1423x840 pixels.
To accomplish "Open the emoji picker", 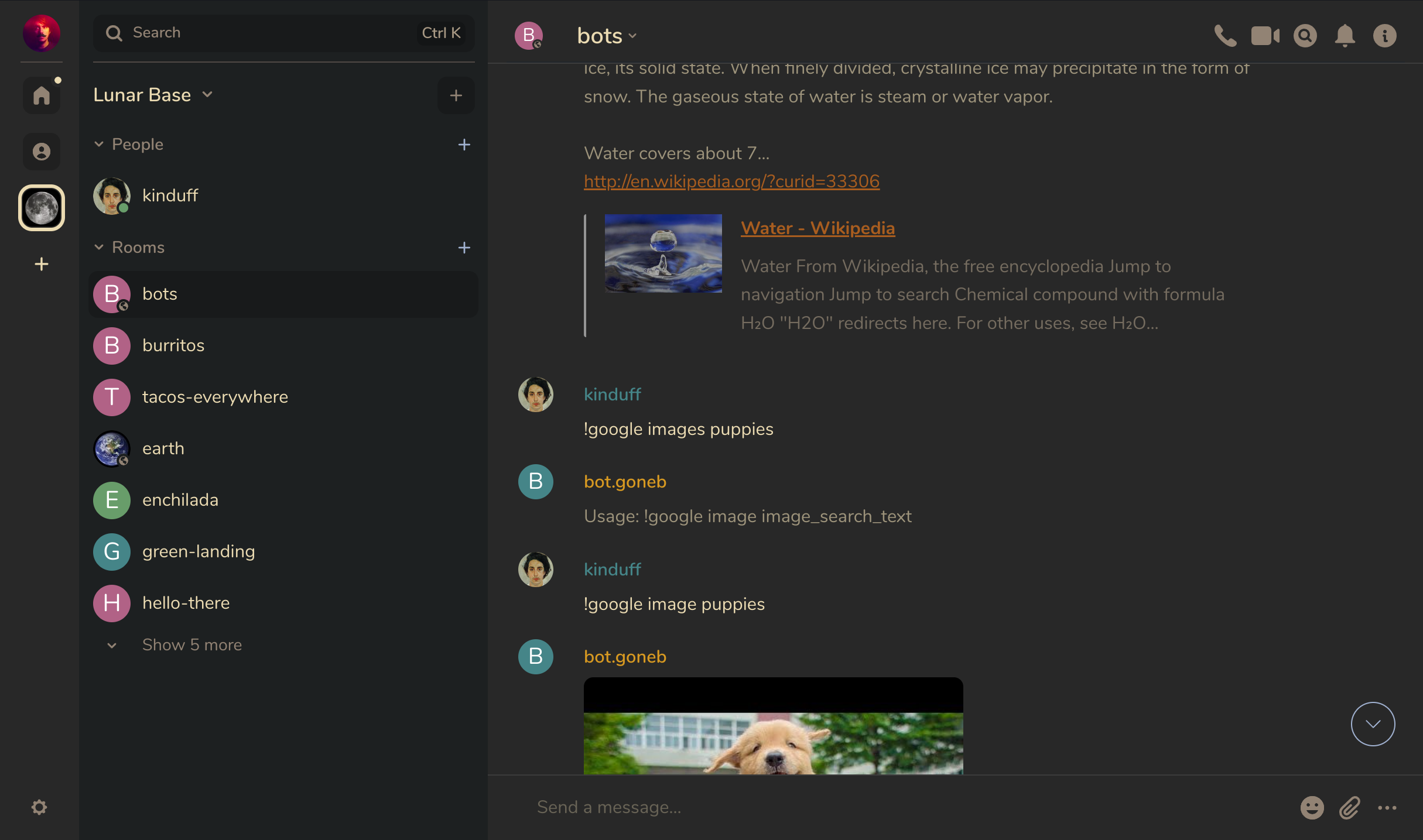I will click(x=1312, y=807).
